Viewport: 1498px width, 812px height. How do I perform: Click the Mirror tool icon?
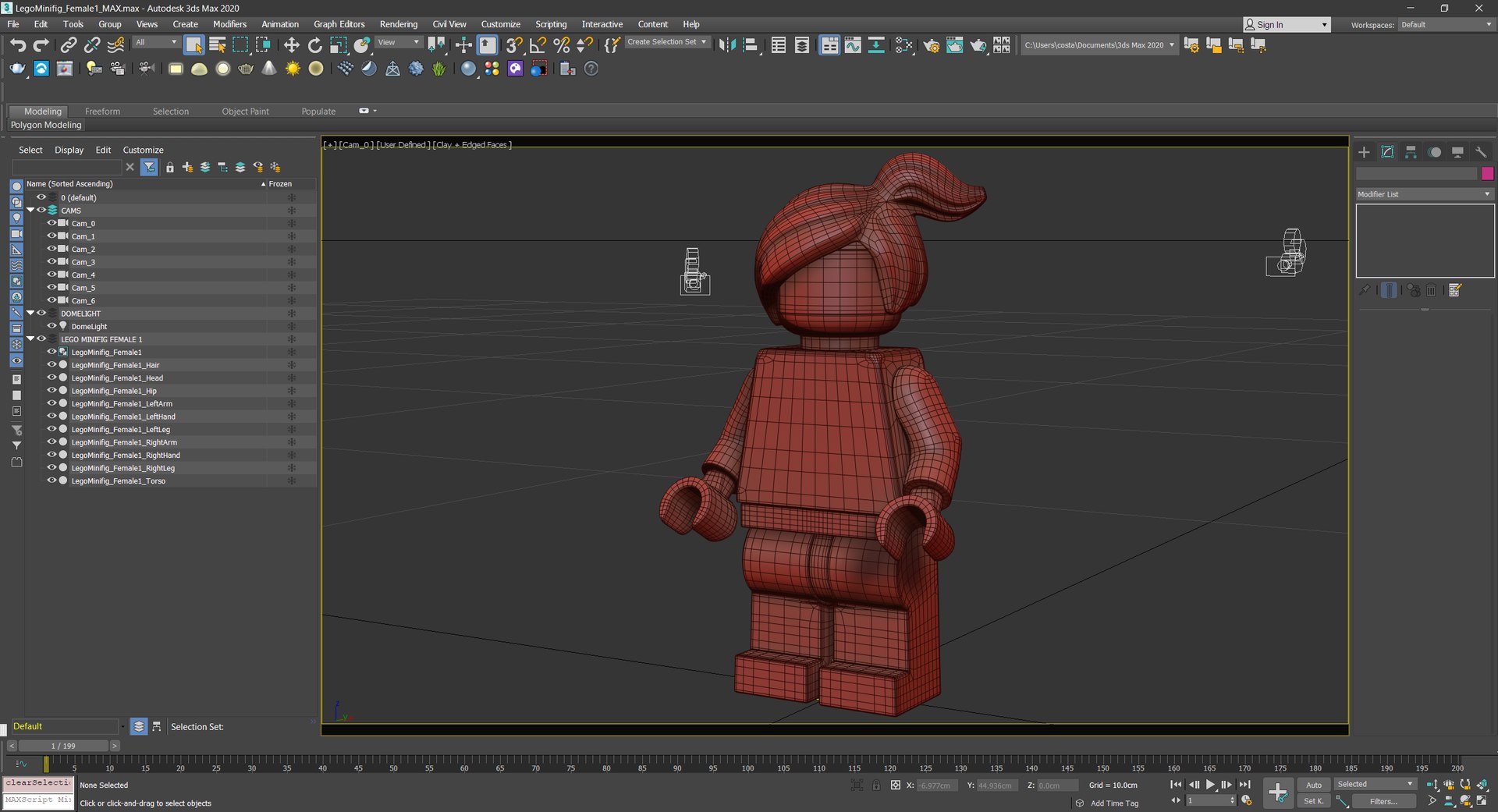tap(726, 45)
